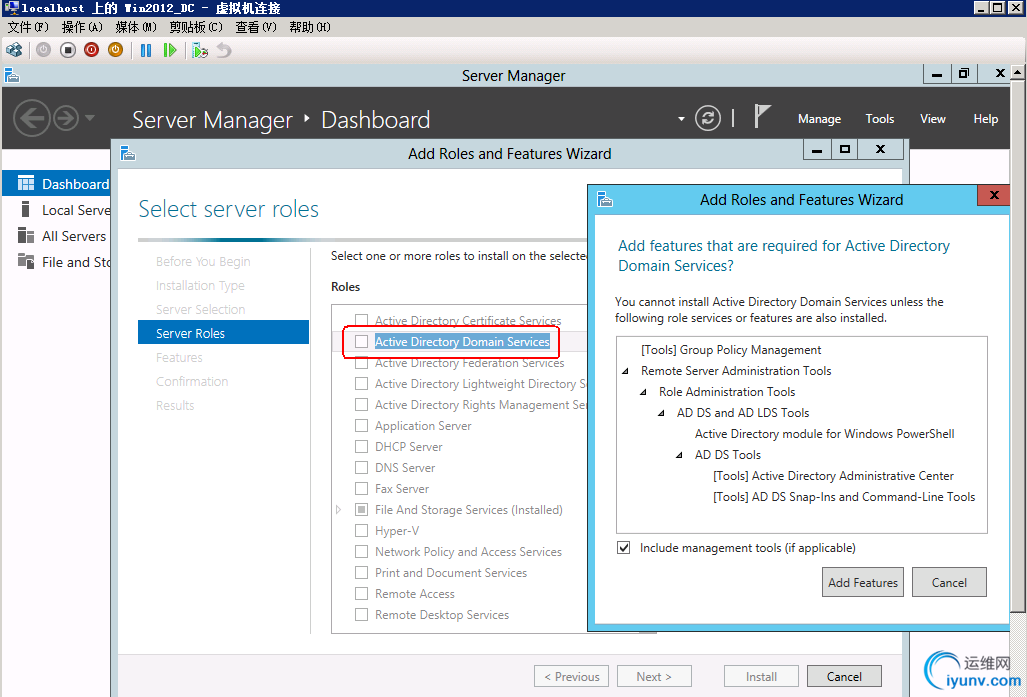
Task: Select '[Tools] Active Directory Administrative Center' row
Action: (x=833, y=476)
